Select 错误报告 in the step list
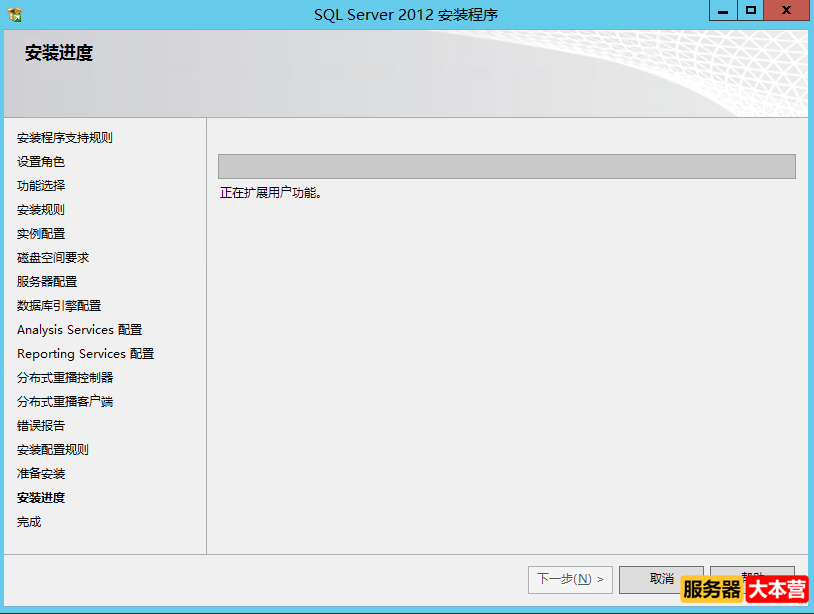814x614 pixels. coord(41,426)
